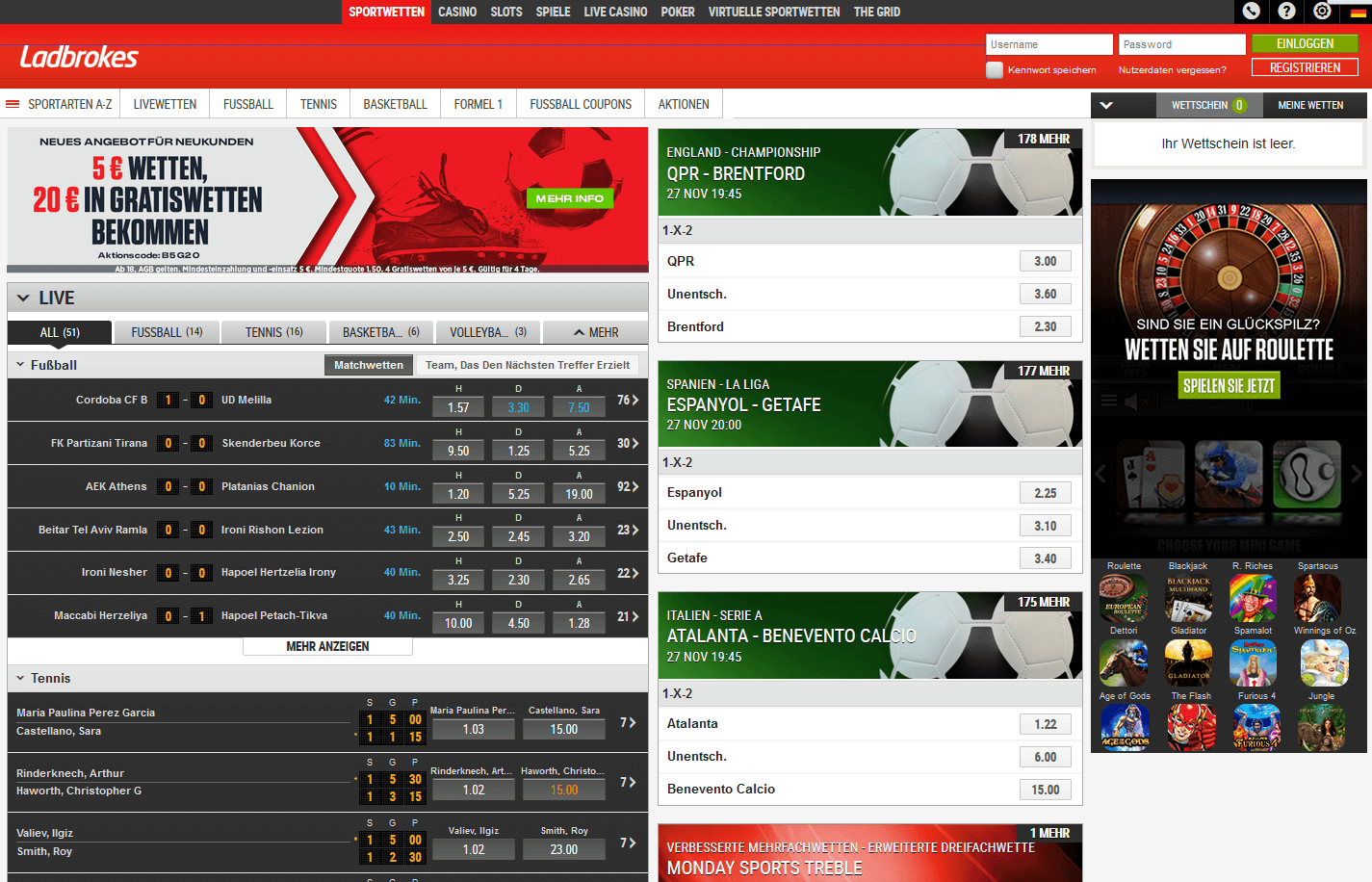Viewport: 1372px width, 882px height.
Task: Select the WETTSCHEIN tab
Action: tap(1208, 105)
